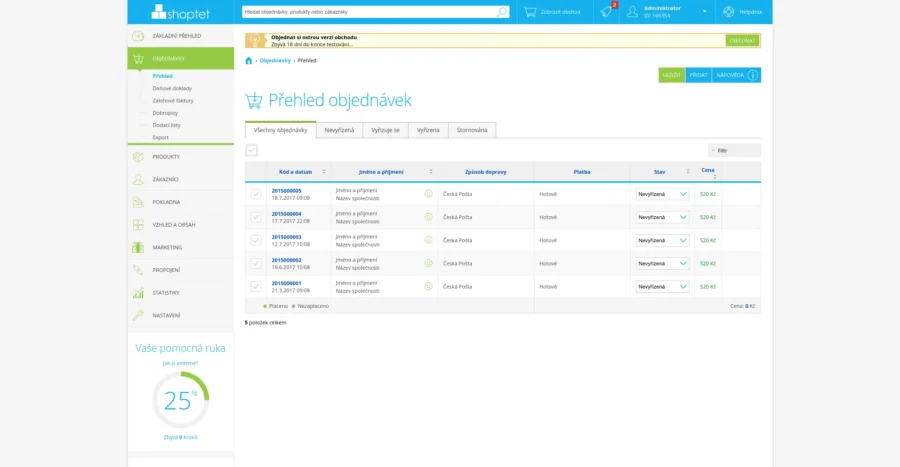
Task: Check the box for order 2015000002
Action: pyautogui.click(x=255, y=263)
